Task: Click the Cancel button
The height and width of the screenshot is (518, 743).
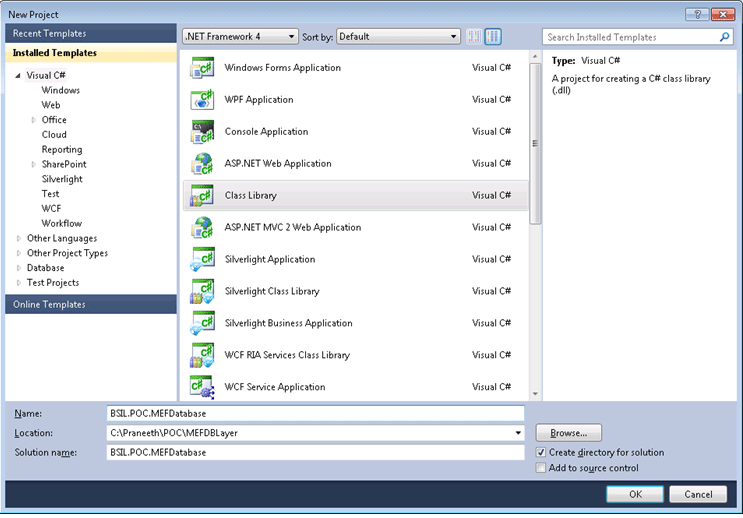Action: (x=698, y=494)
